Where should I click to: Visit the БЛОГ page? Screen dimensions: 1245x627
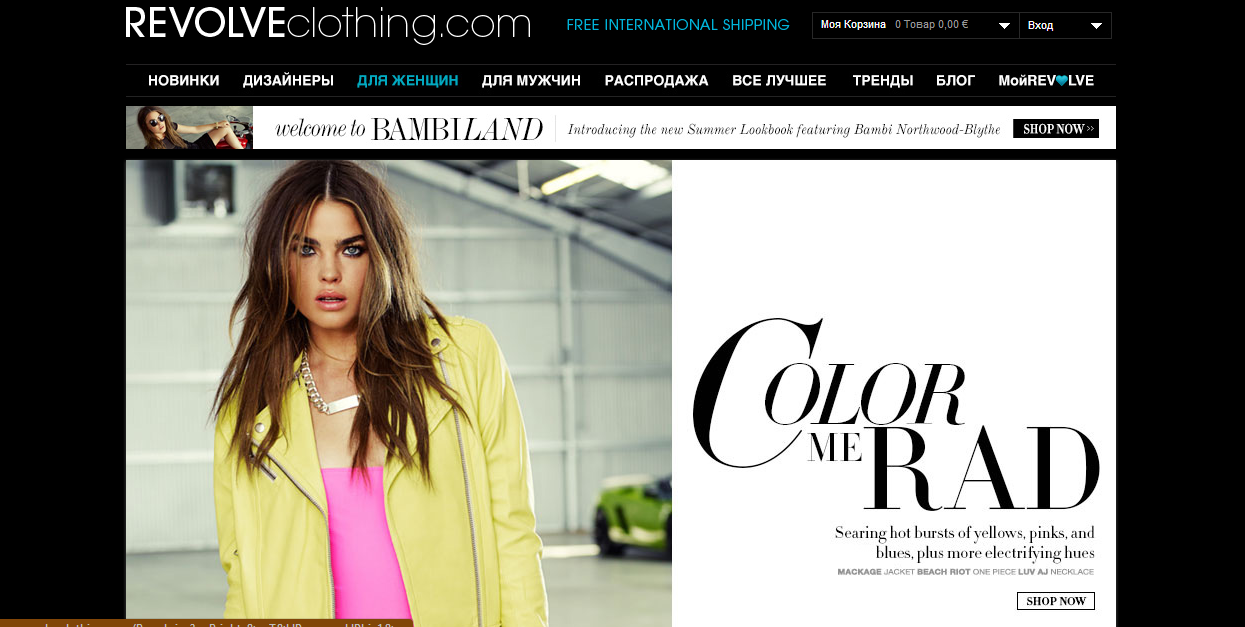(955, 81)
